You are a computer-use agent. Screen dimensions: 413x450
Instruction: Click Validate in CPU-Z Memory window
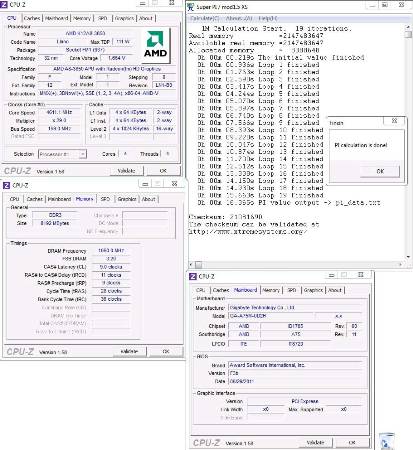point(129,351)
